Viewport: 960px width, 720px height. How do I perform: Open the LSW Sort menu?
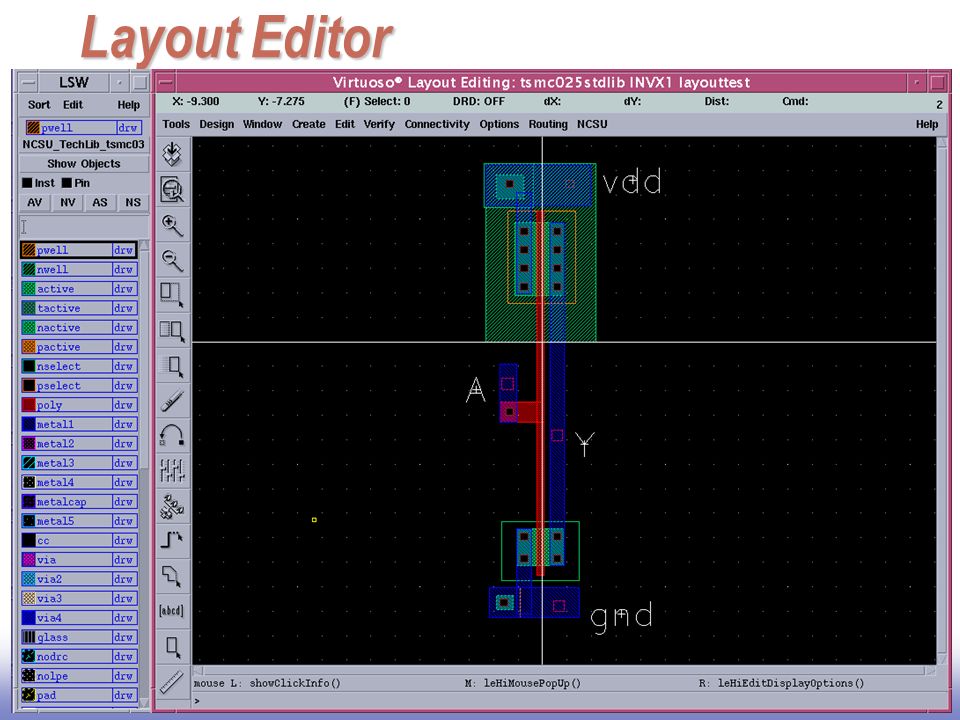coord(39,105)
